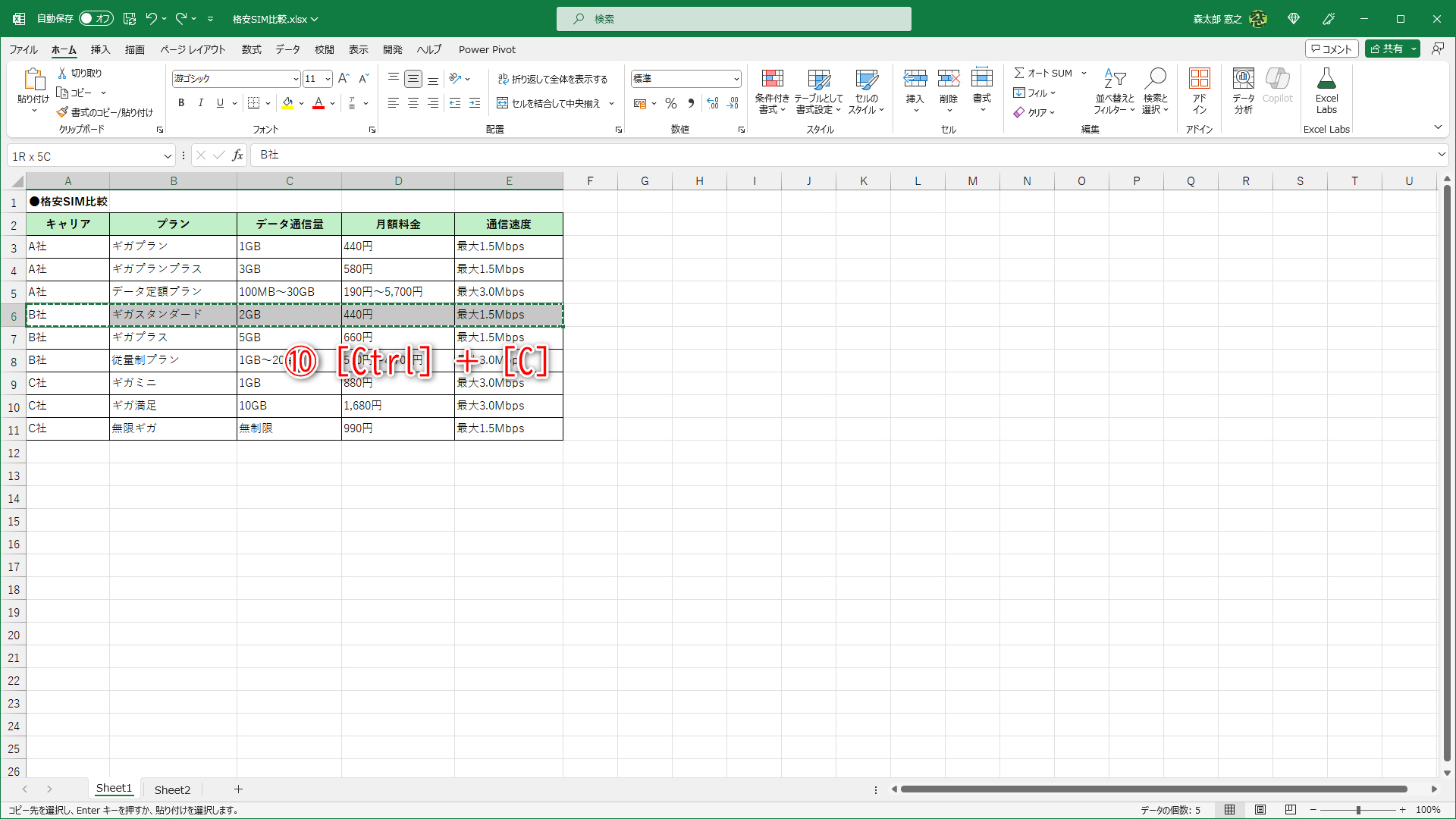Click the Format Painter brush icon
This screenshot has height=819, width=1456.
62,112
